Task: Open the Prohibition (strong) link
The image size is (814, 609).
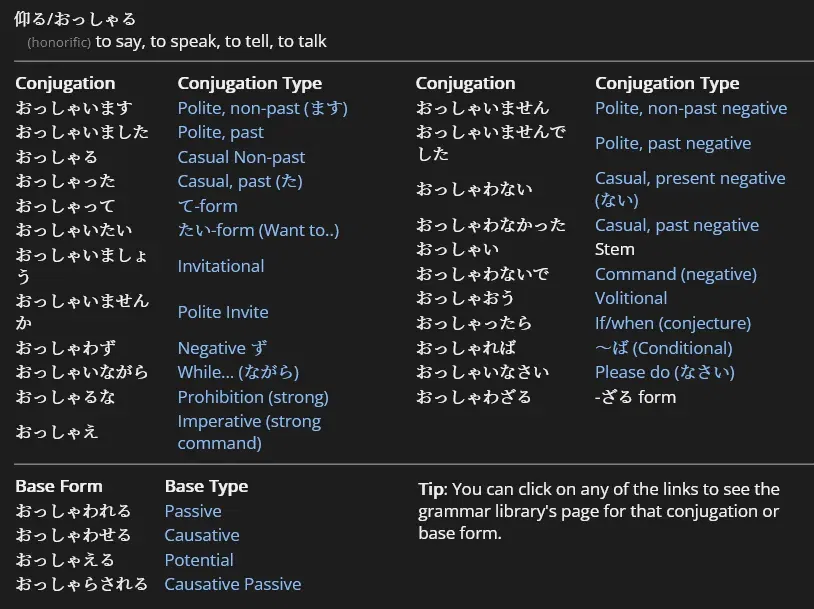Action: coord(252,397)
